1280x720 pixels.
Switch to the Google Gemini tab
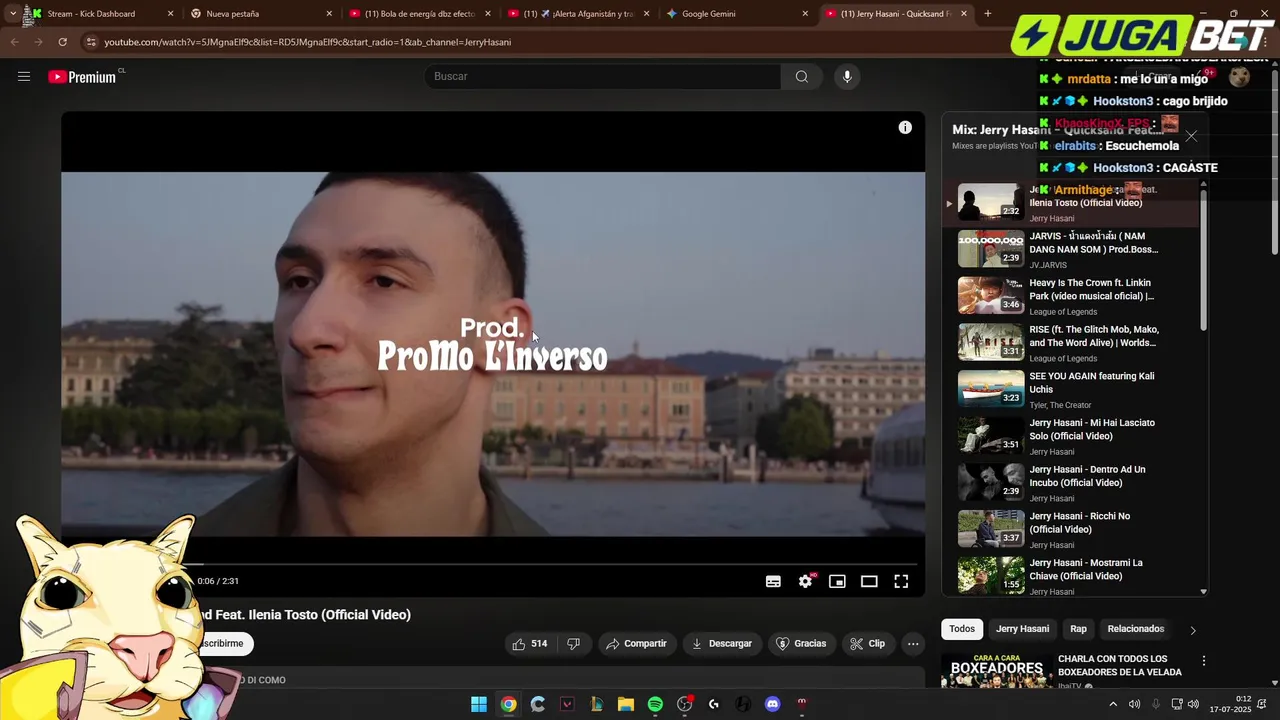[737, 14]
